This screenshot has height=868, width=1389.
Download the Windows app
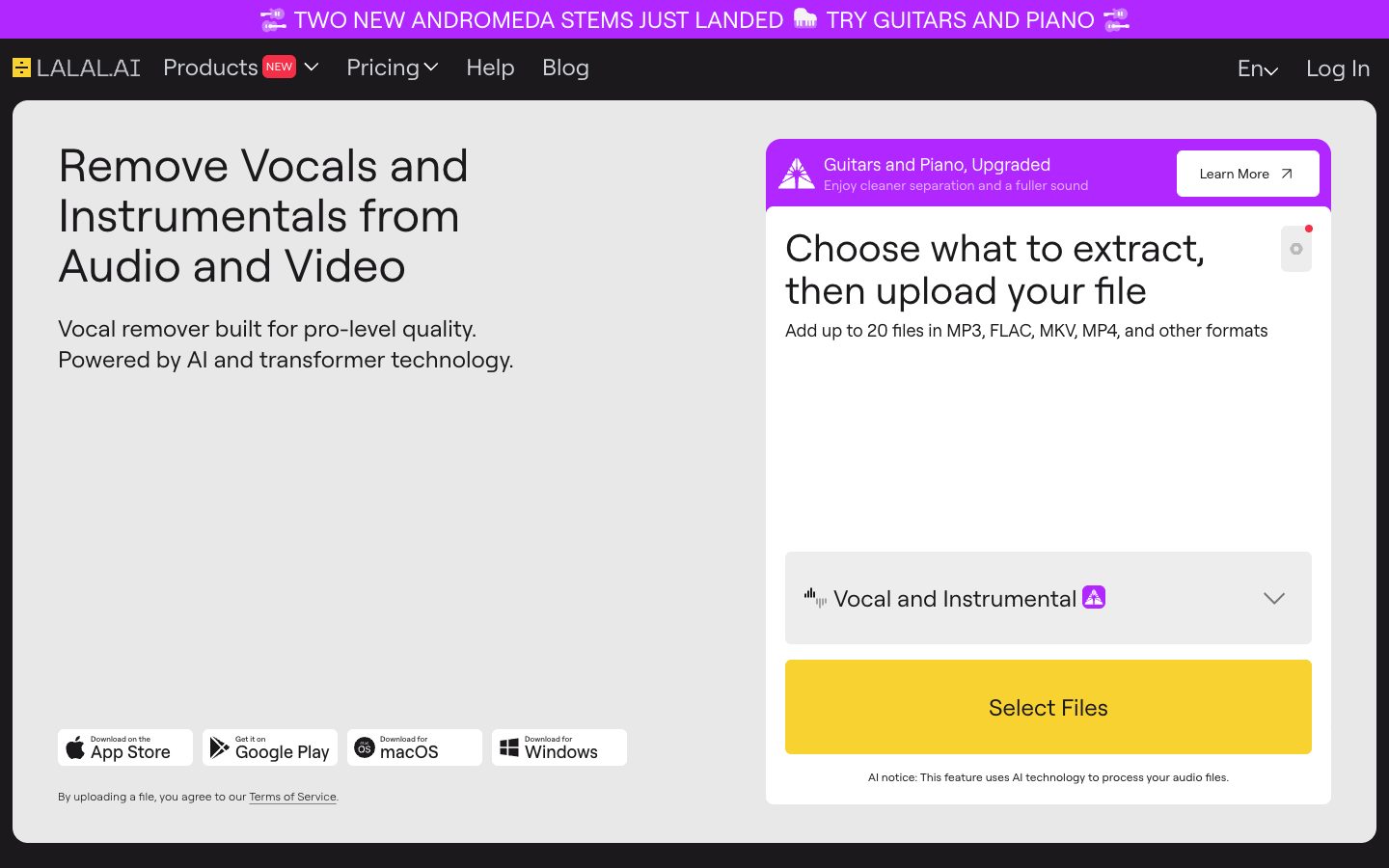pos(559,747)
